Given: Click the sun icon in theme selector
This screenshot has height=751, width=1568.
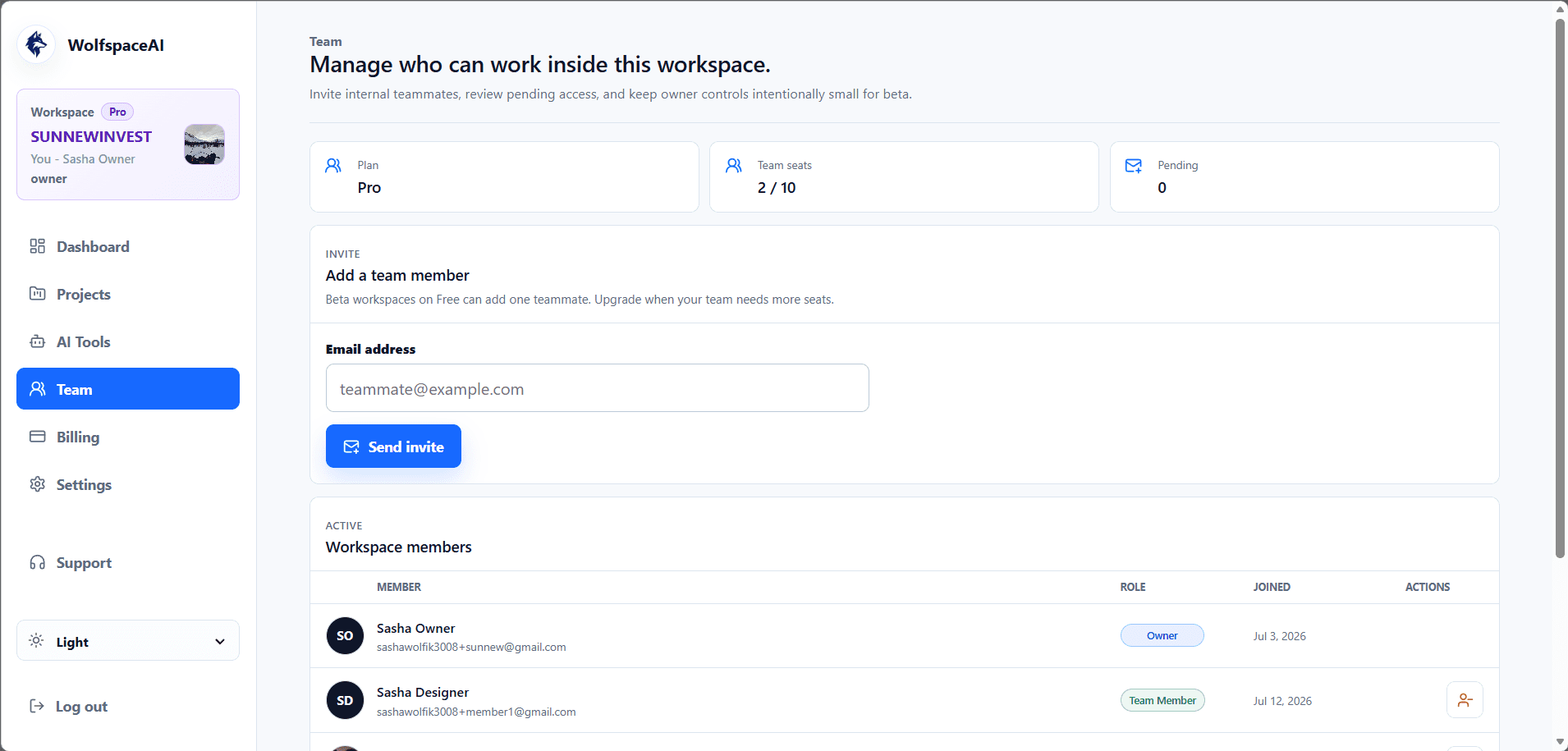Looking at the screenshot, I should click(x=36, y=641).
